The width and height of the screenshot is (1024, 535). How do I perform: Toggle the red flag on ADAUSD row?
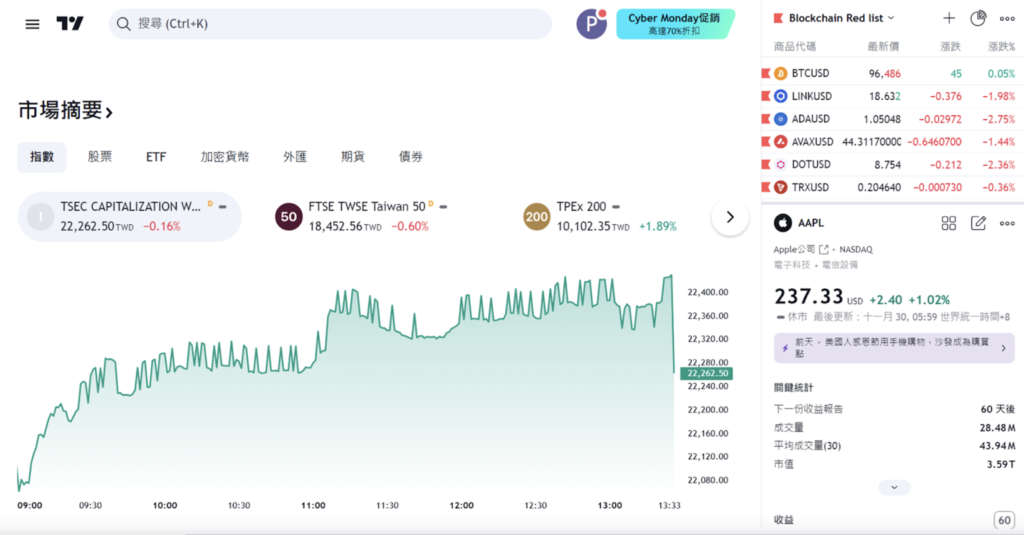[x=766, y=119]
